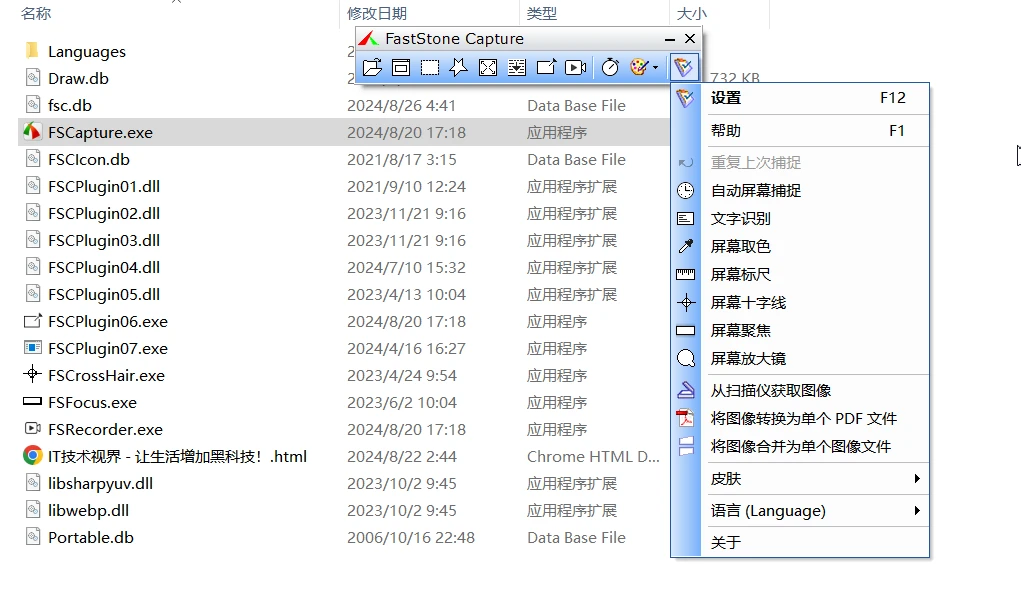
Task: Open 帮助 help menu entry
Action: tap(815, 131)
